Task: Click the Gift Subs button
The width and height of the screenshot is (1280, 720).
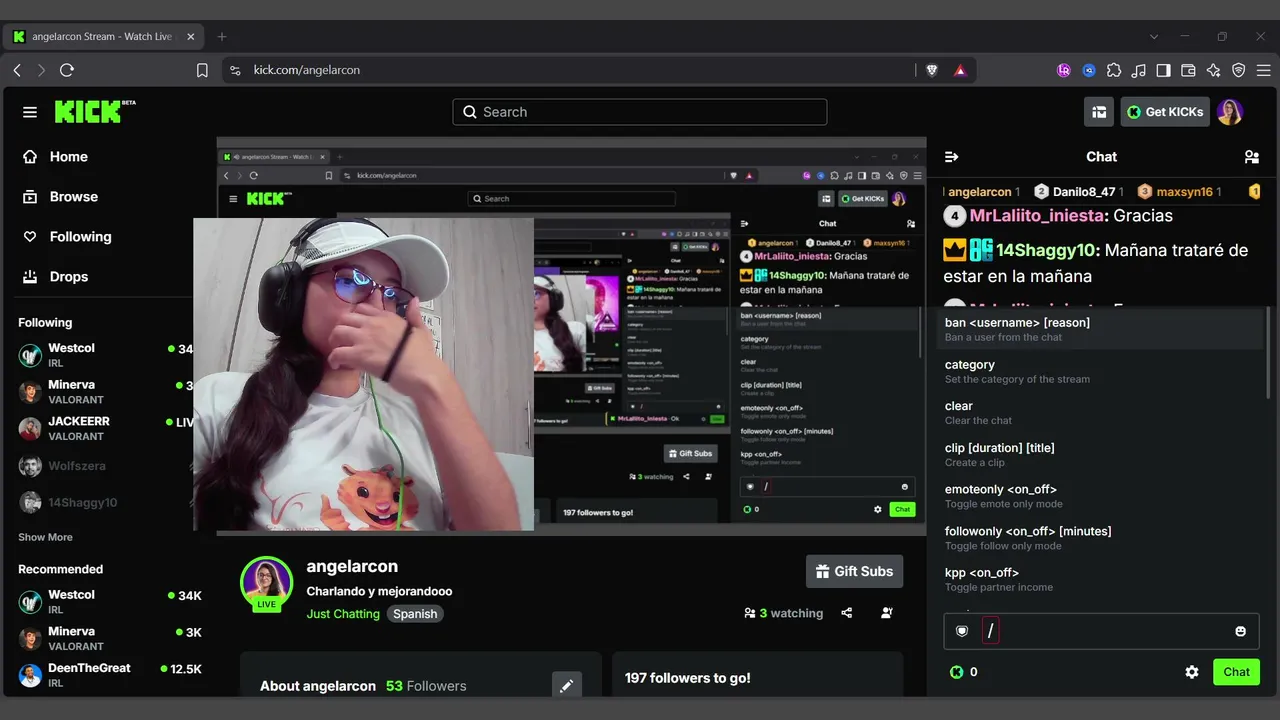Action: (x=855, y=571)
